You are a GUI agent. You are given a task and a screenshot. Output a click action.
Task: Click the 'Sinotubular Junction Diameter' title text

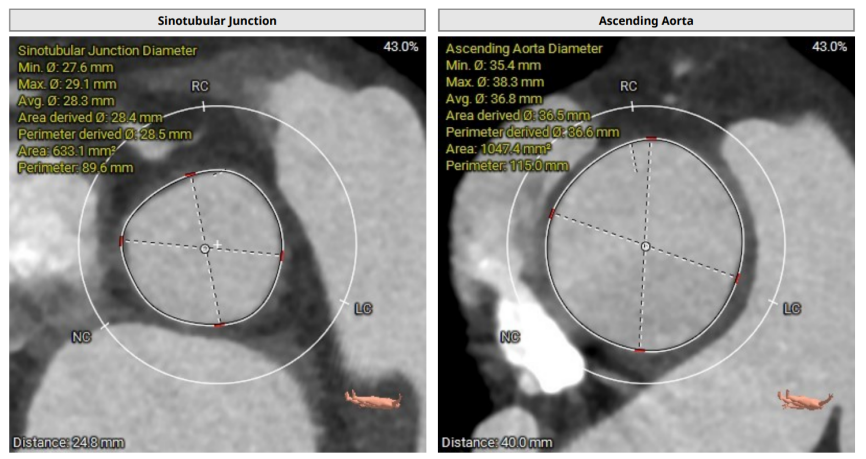[x=107, y=51]
